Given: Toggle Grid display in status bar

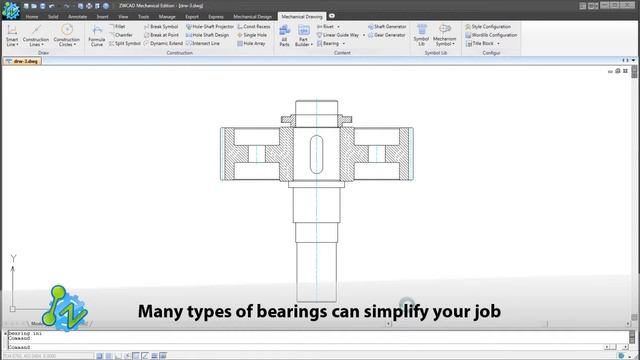Looking at the screenshot, I should coord(109,356).
